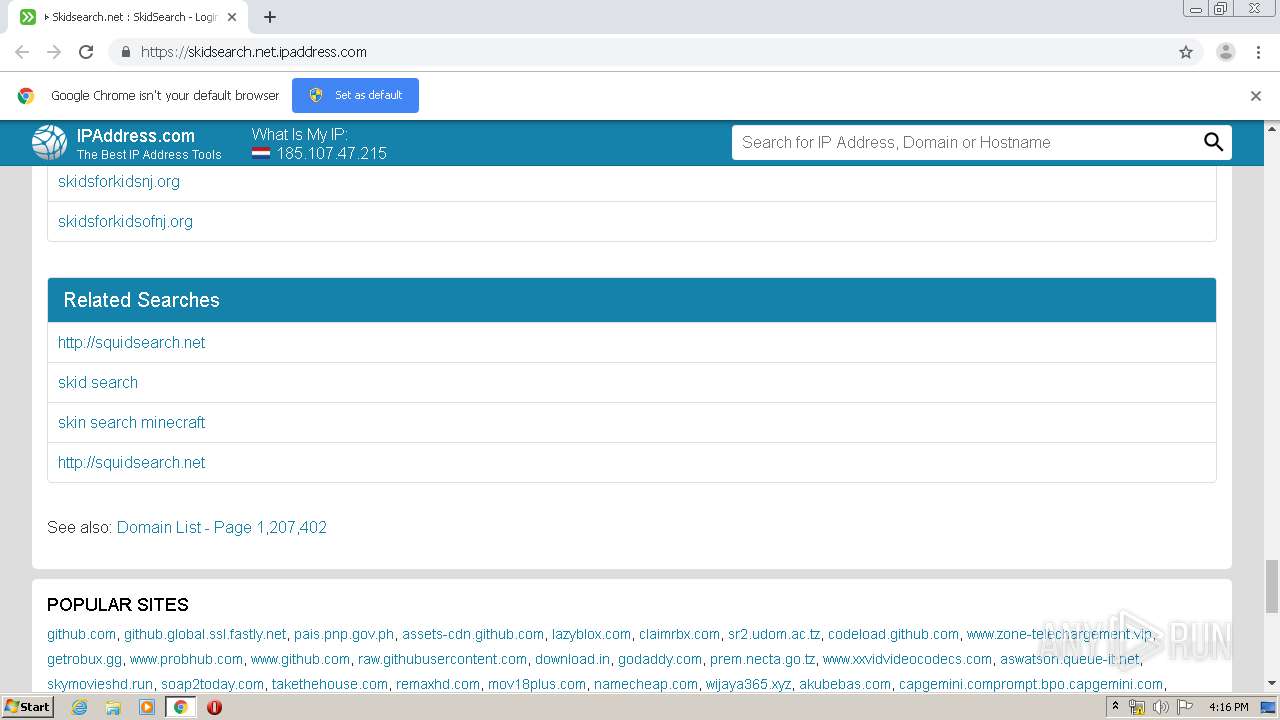Open the pais.pnp.gov.ph link
The height and width of the screenshot is (720, 1280).
(x=344, y=634)
